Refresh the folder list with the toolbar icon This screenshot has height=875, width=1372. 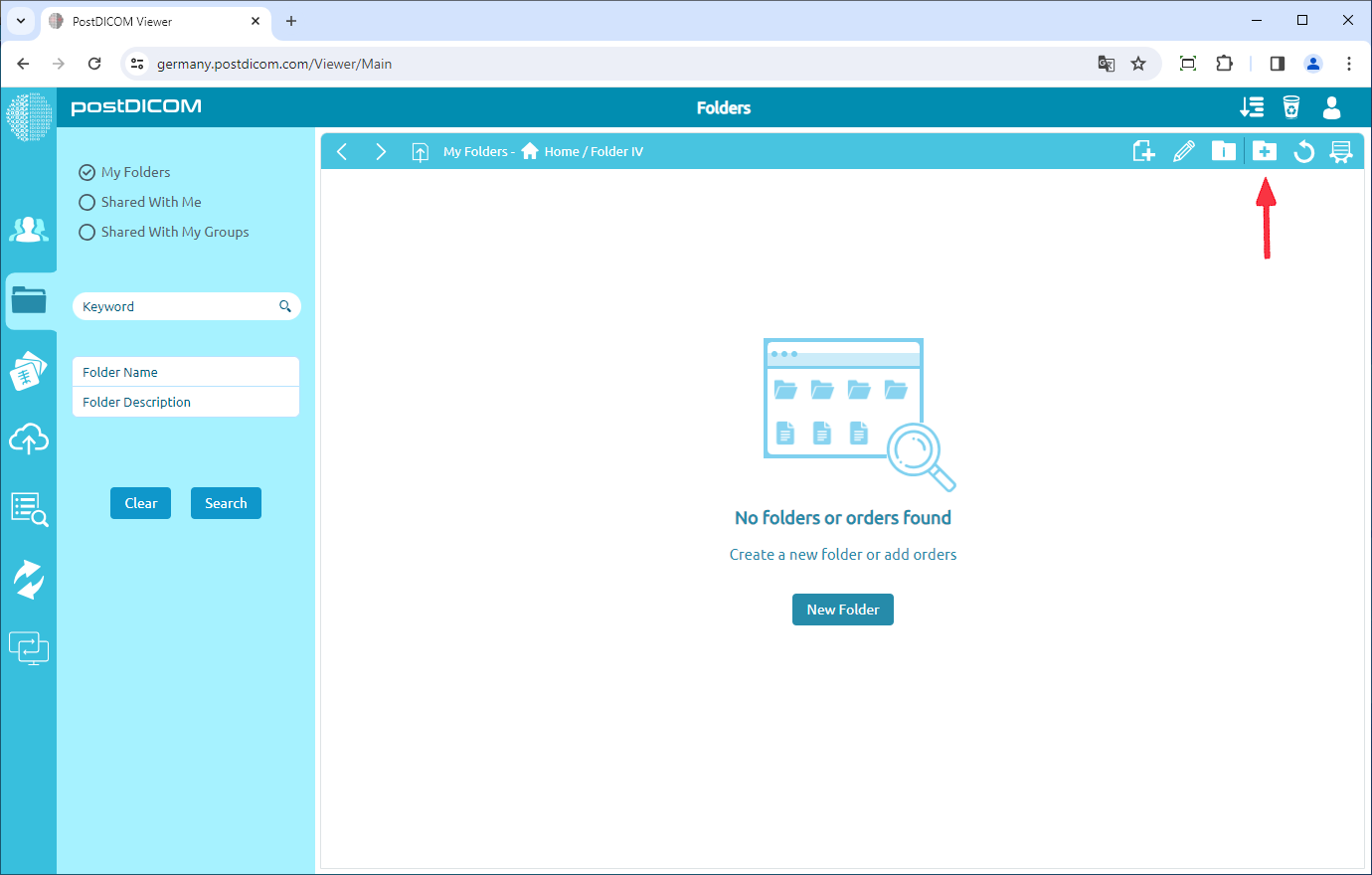[1303, 151]
